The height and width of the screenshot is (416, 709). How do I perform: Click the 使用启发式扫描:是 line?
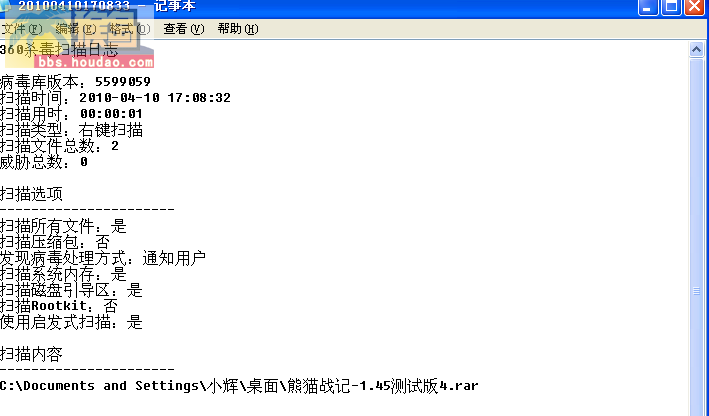point(71,322)
